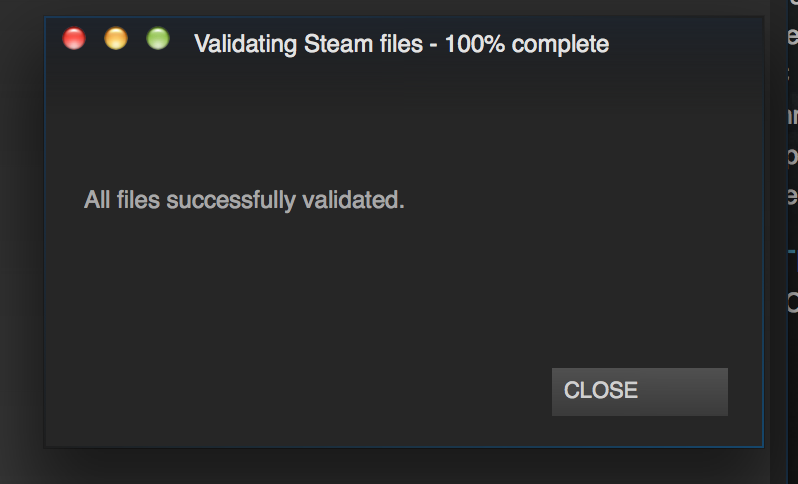Minimize the dialog with the yellow button
798x484 pixels.
pyautogui.click(x=116, y=40)
